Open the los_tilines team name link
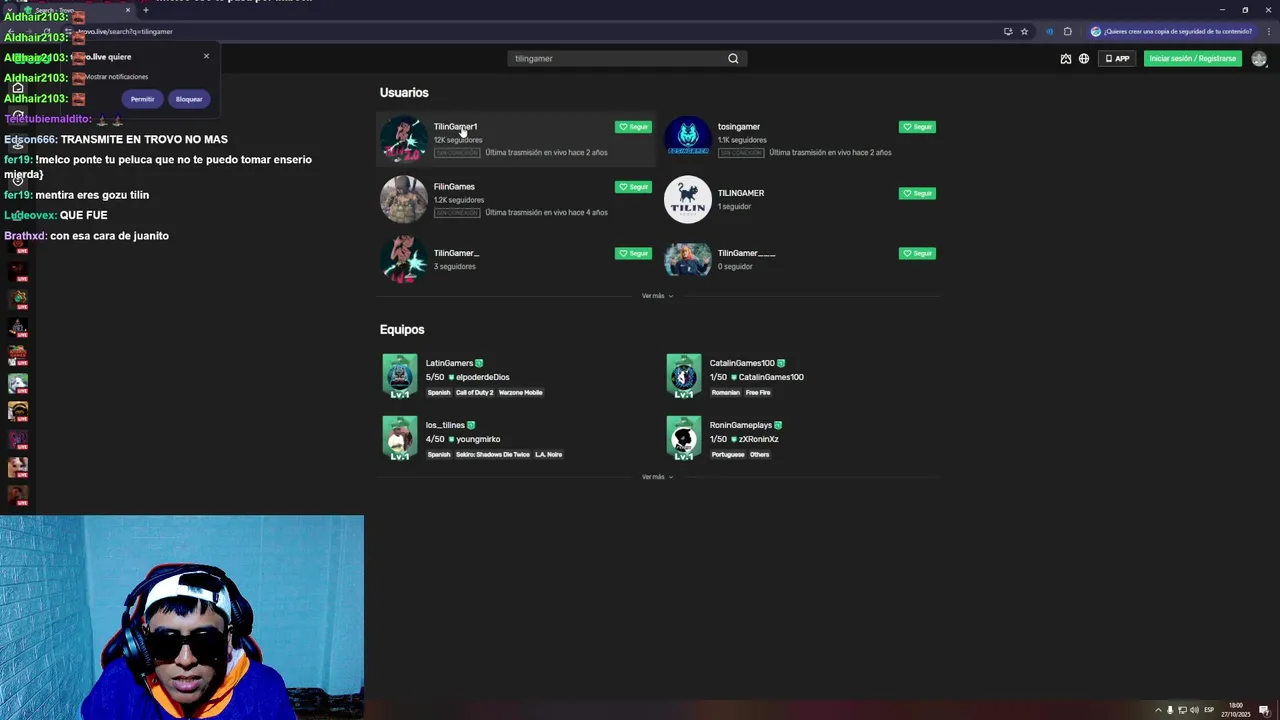This screenshot has height=720, width=1280. (x=445, y=425)
